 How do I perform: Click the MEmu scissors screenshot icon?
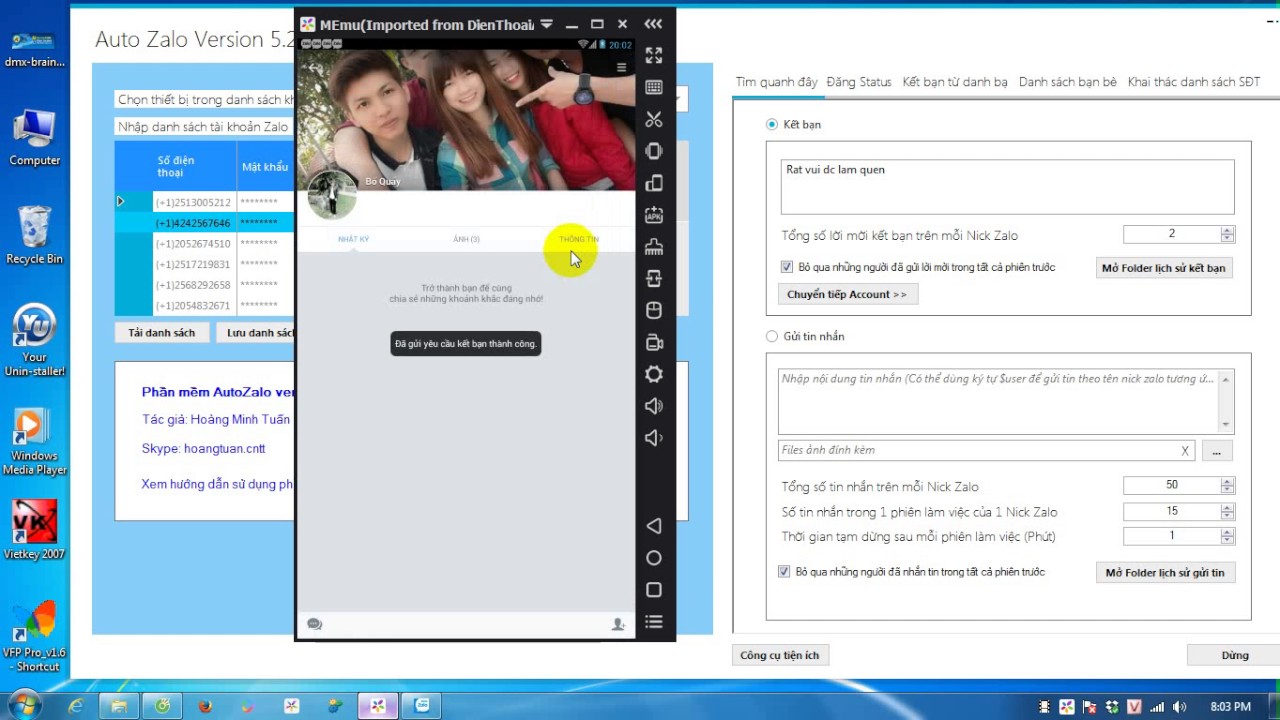(x=654, y=119)
